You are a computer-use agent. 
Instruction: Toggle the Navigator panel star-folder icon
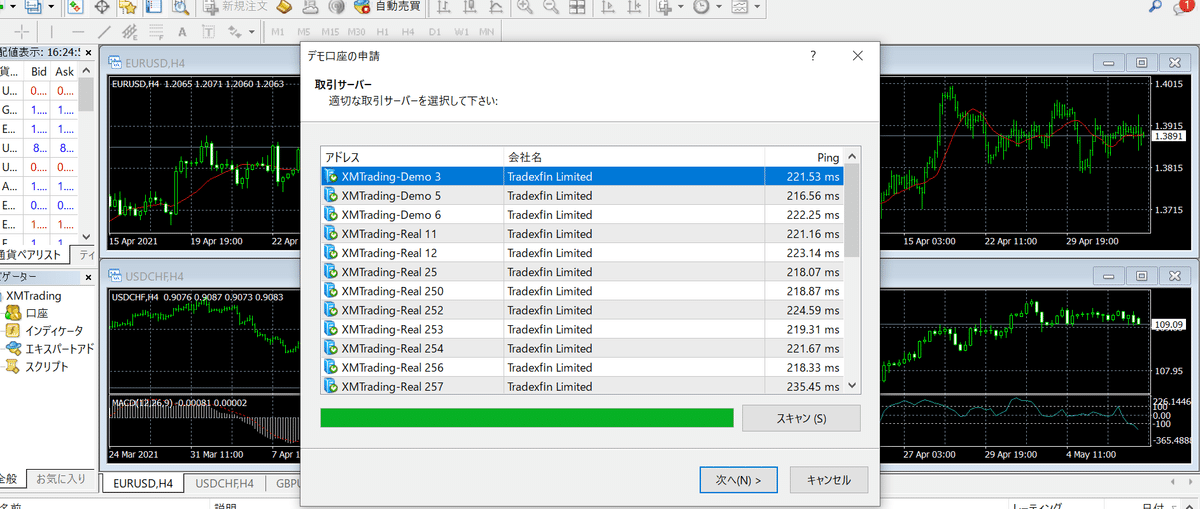coord(127,7)
